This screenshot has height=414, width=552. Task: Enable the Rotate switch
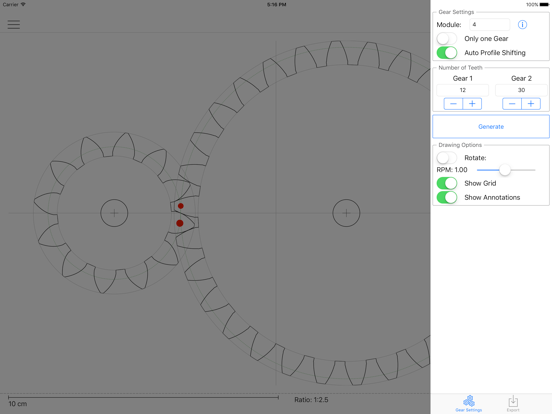coord(447,158)
